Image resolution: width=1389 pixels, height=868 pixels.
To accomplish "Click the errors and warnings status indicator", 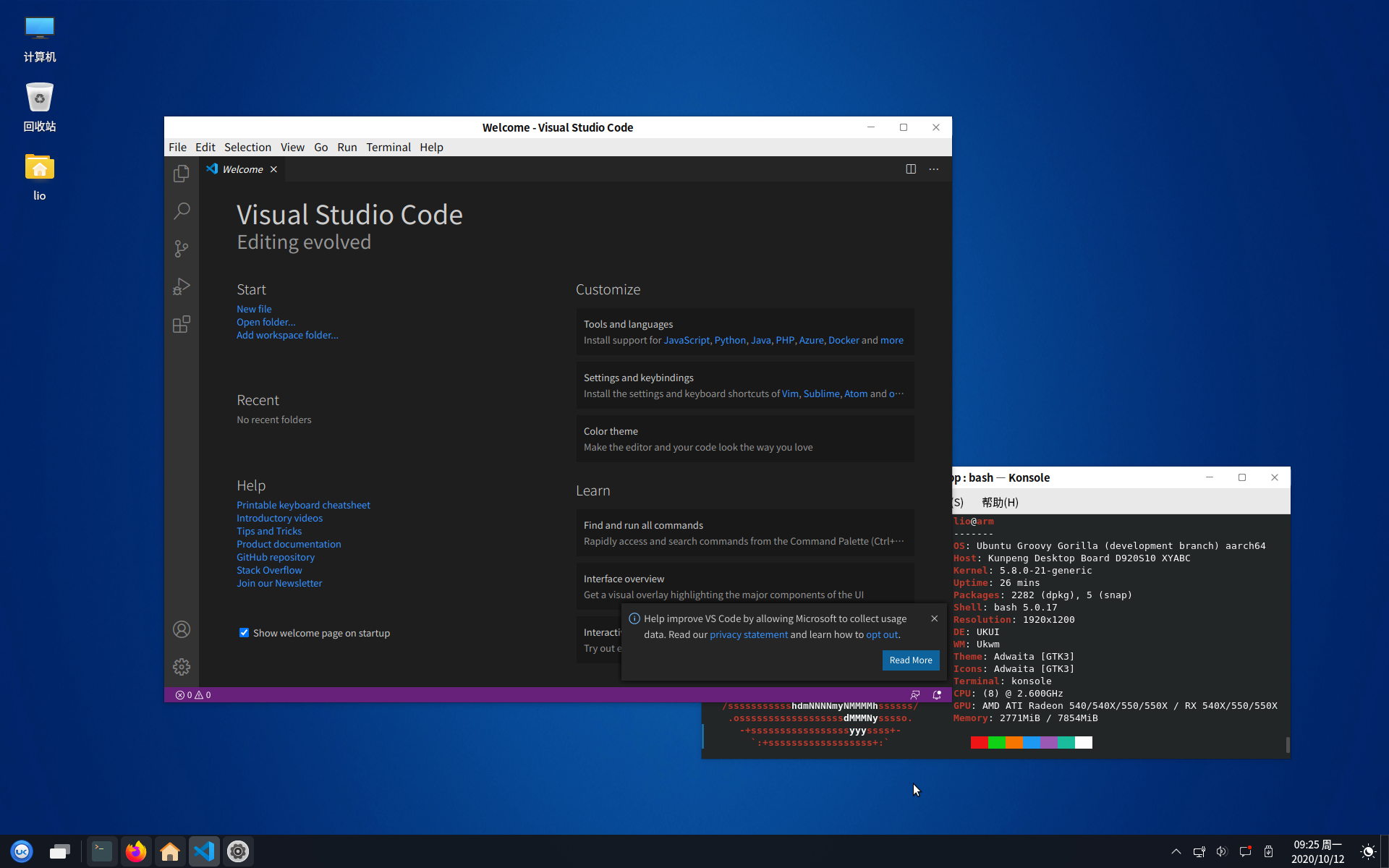I will pyautogui.click(x=193, y=695).
